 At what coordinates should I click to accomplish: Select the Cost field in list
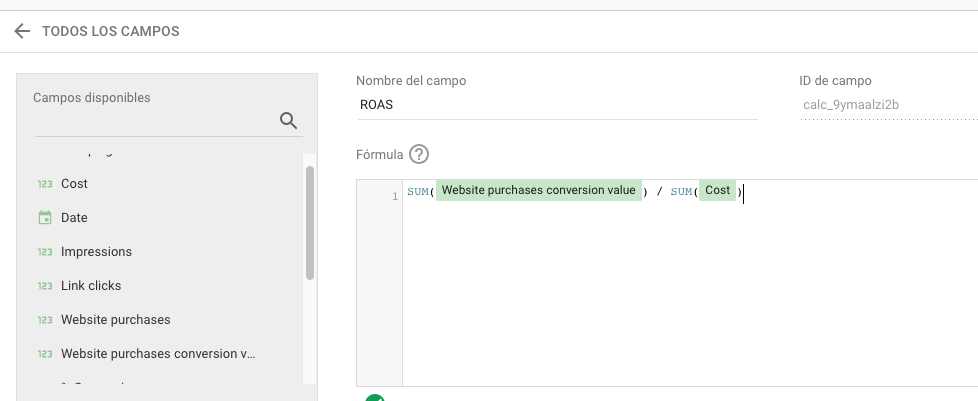(x=74, y=184)
